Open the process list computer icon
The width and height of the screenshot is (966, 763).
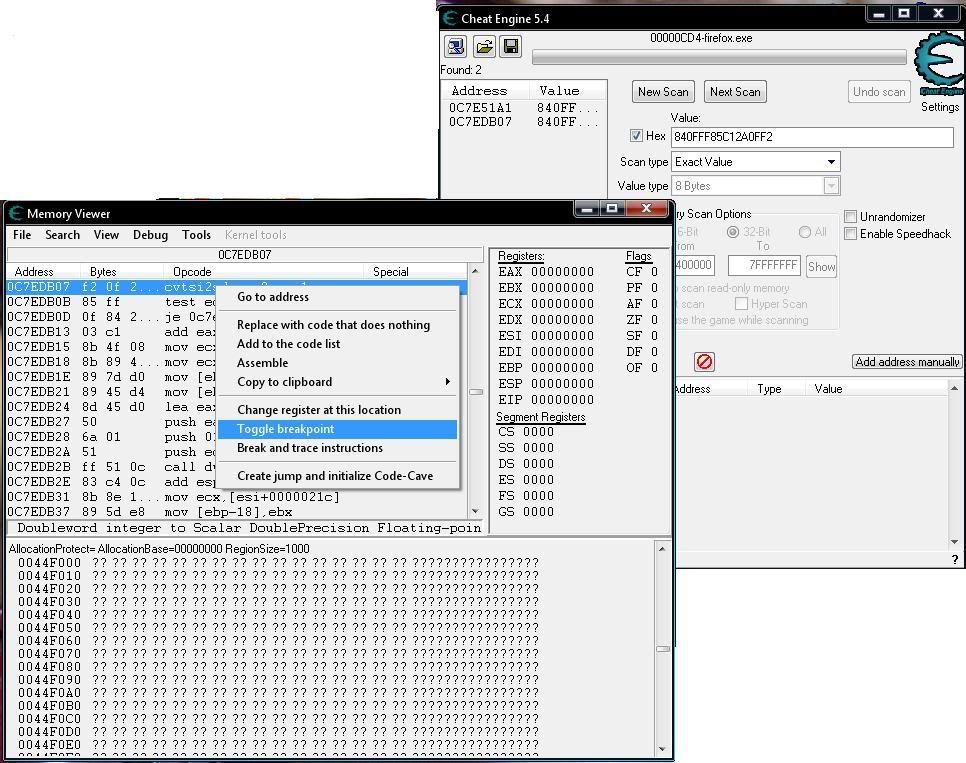[x=457, y=46]
